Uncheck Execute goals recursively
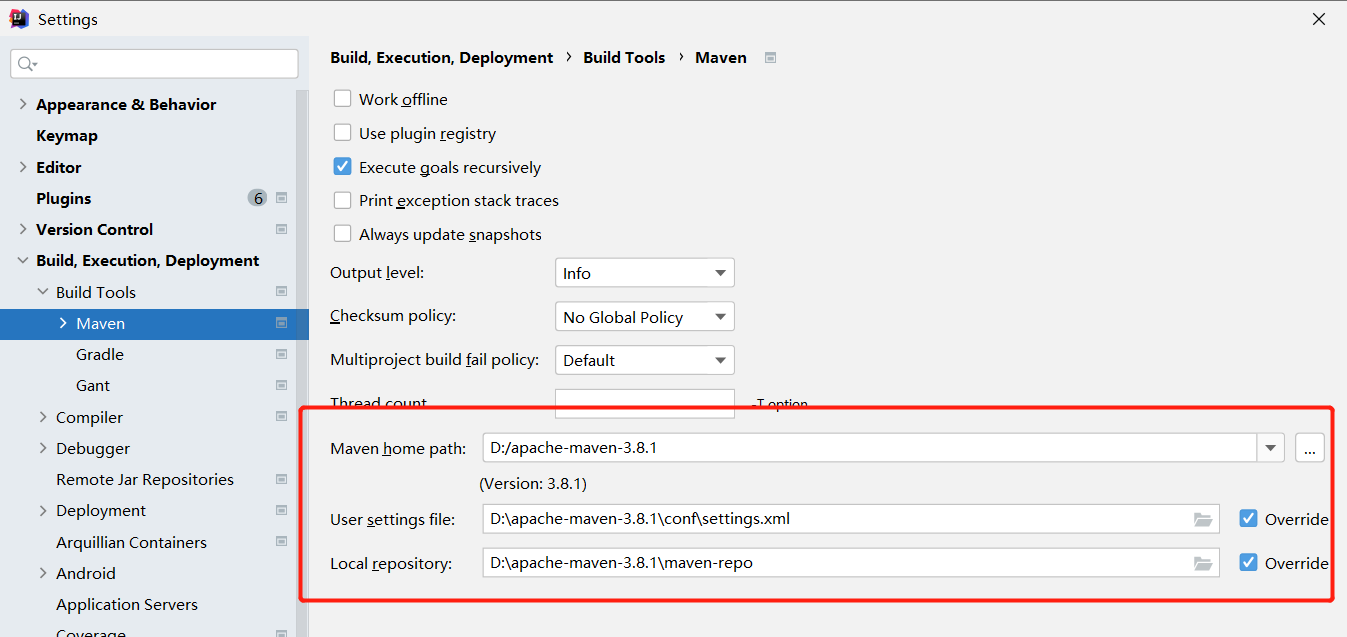The height and width of the screenshot is (637, 1347). (343, 167)
